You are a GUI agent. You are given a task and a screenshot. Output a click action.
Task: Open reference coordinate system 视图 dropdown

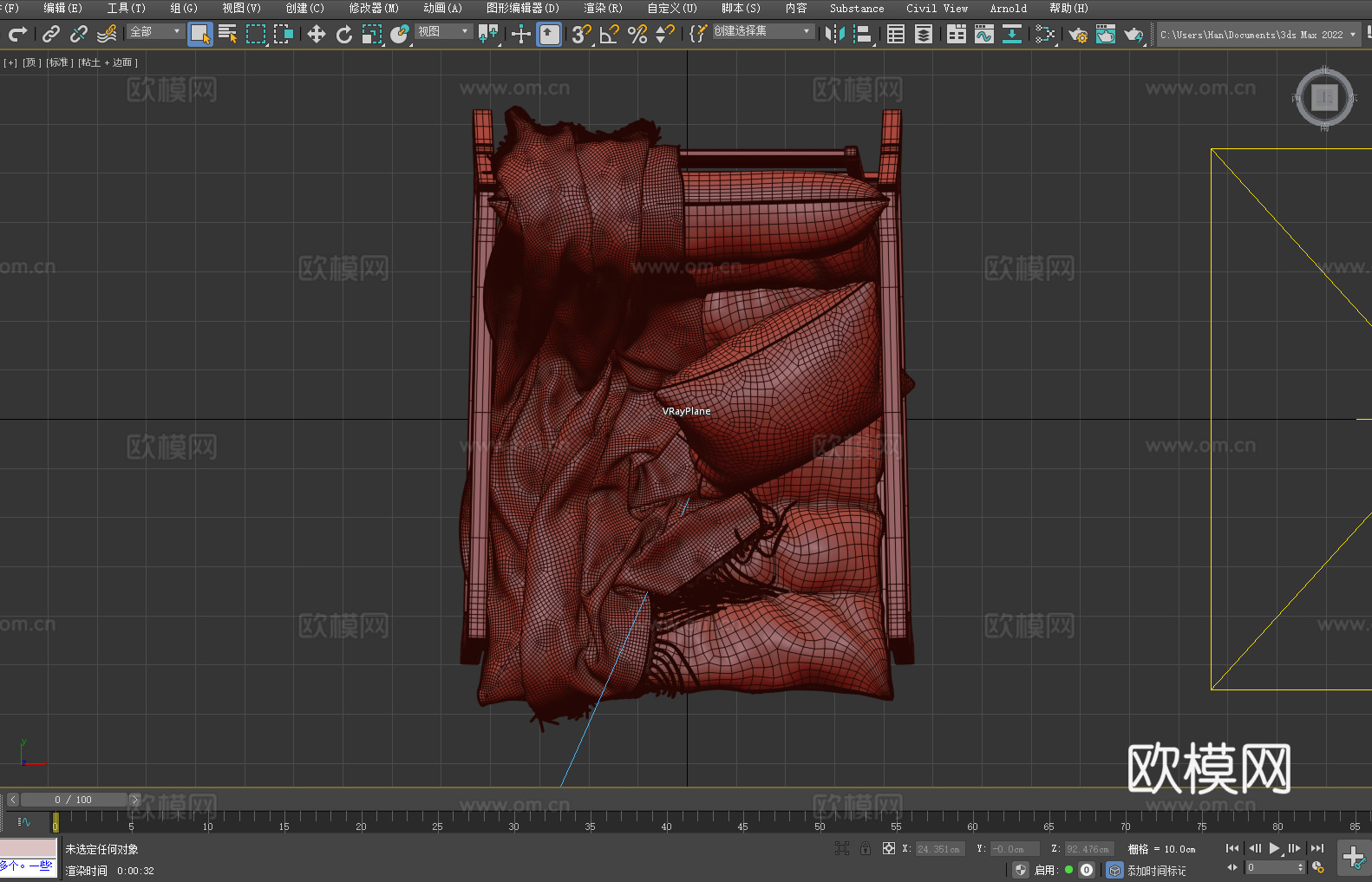[x=443, y=31]
